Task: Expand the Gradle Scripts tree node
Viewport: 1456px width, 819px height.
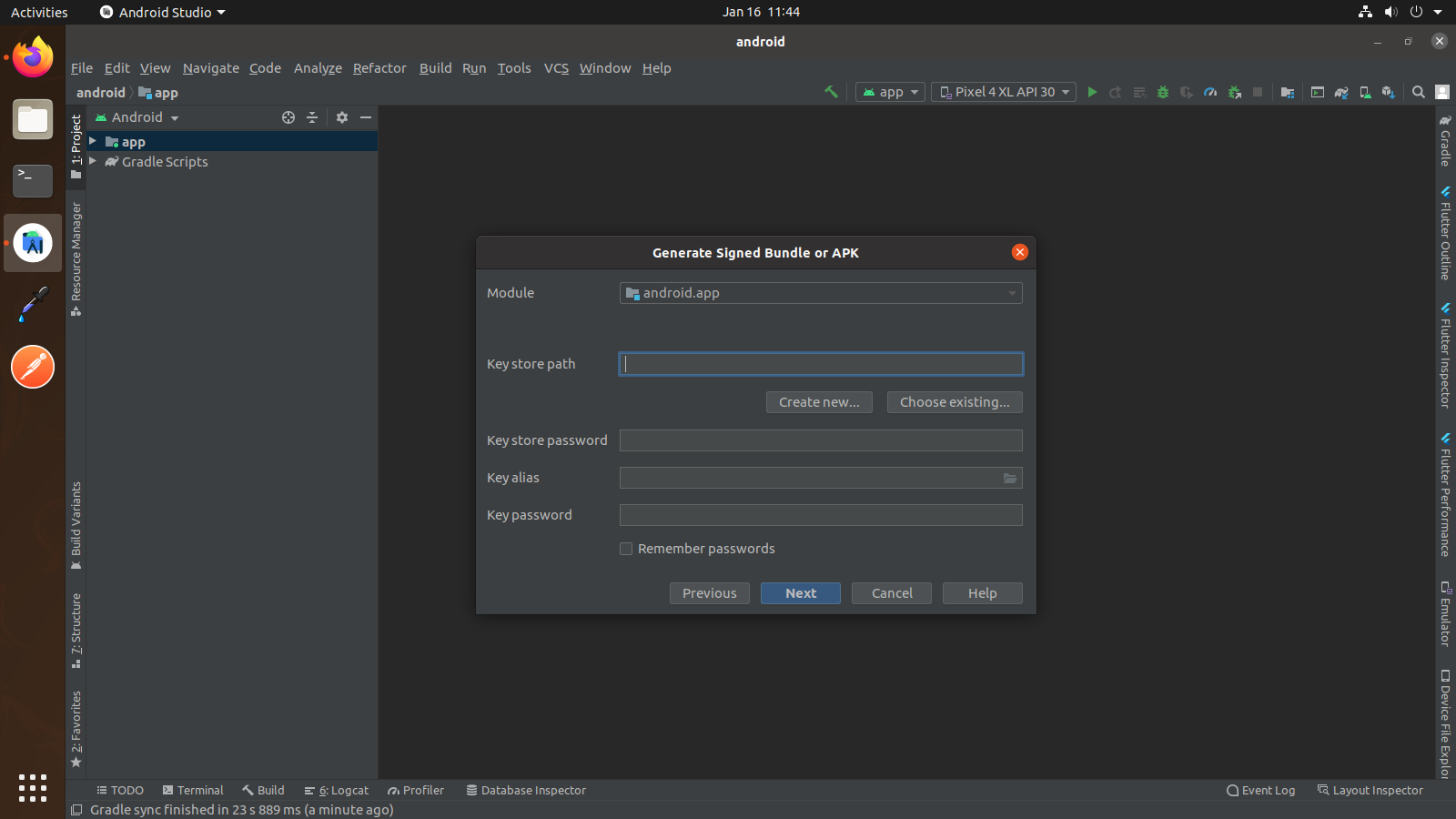Action: click(x=93, y=161)
